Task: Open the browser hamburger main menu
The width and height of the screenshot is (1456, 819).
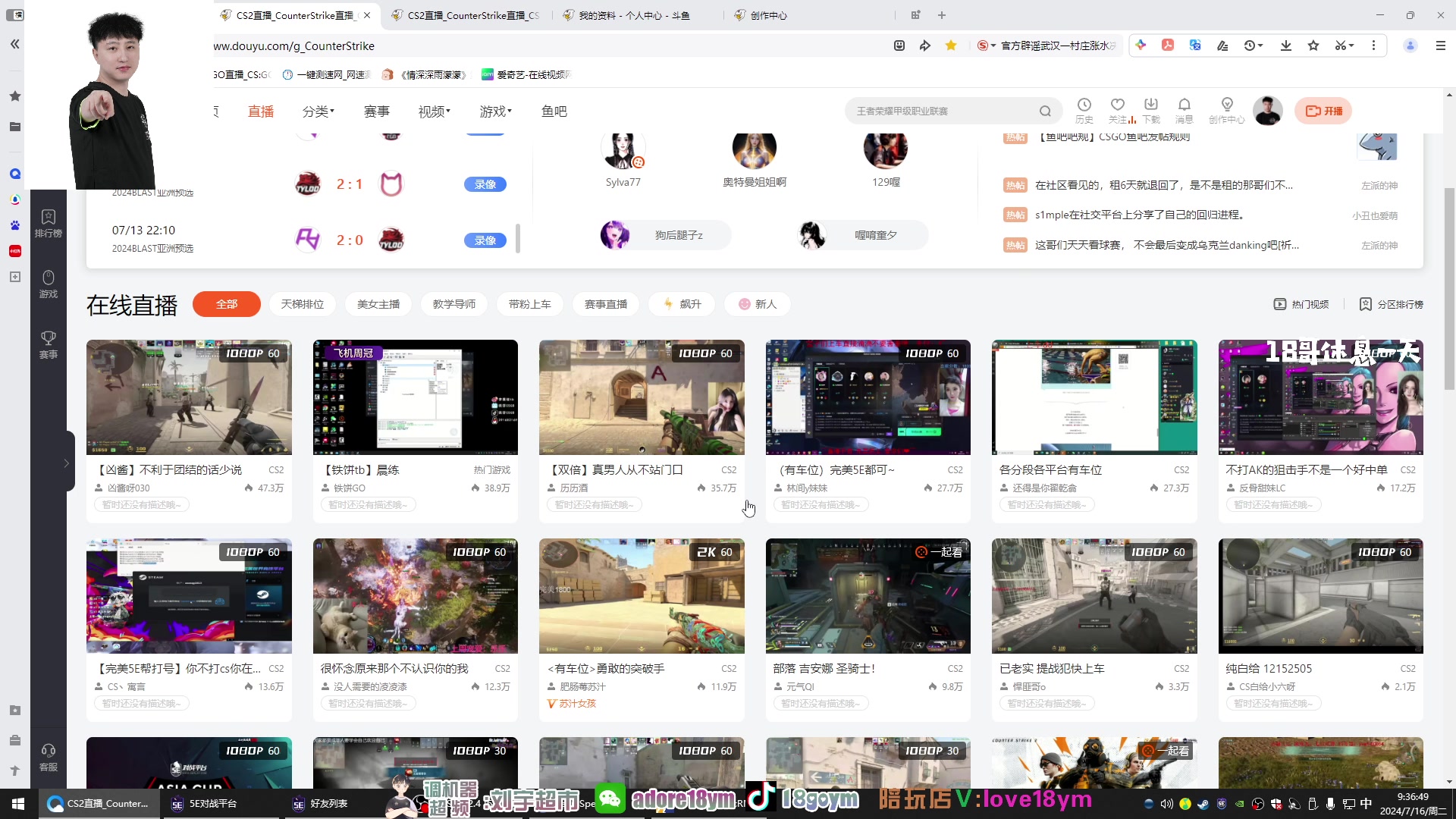Action: pyautogui.click(x=1441, y=45)
